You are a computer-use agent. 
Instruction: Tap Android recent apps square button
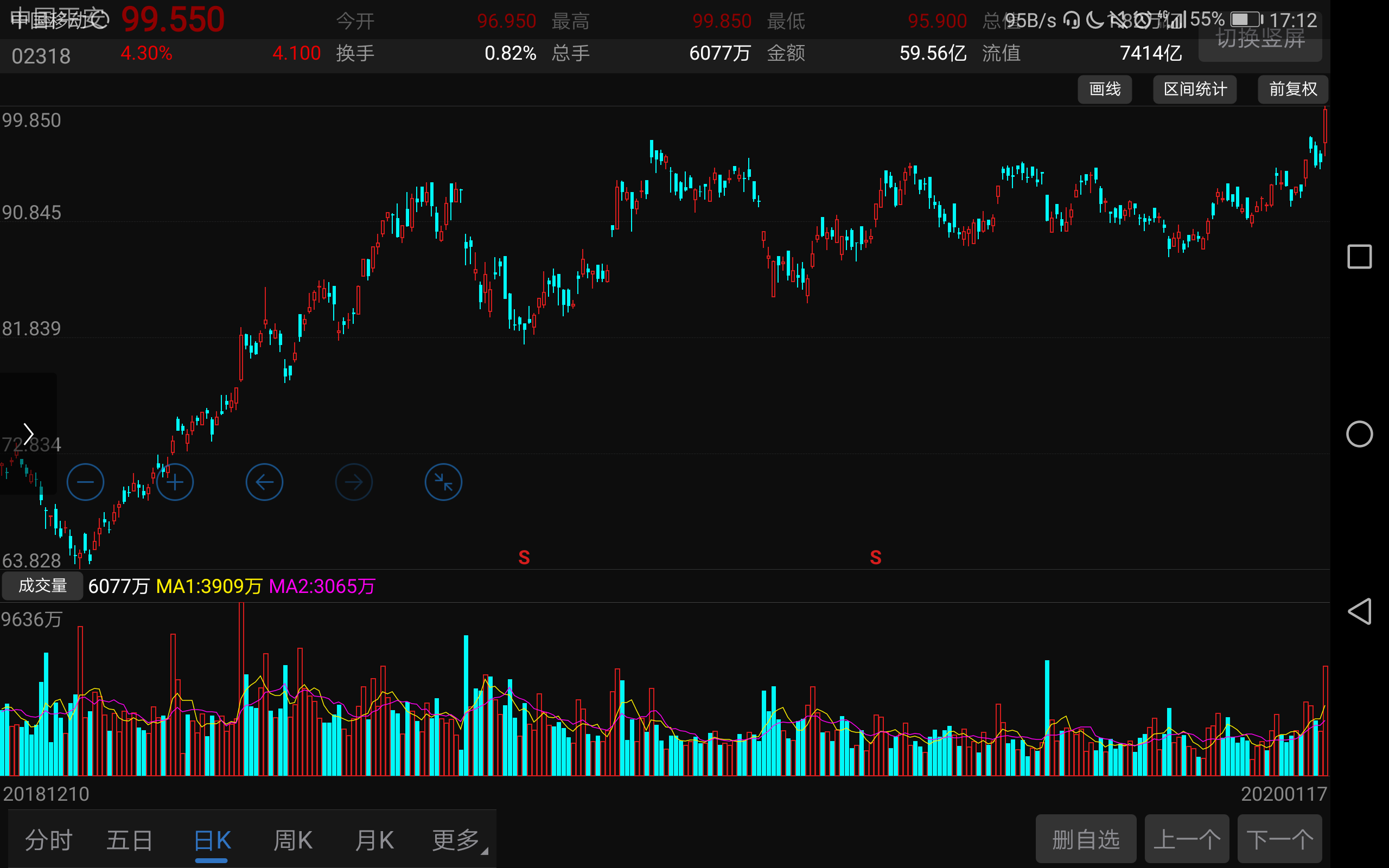1359,256
